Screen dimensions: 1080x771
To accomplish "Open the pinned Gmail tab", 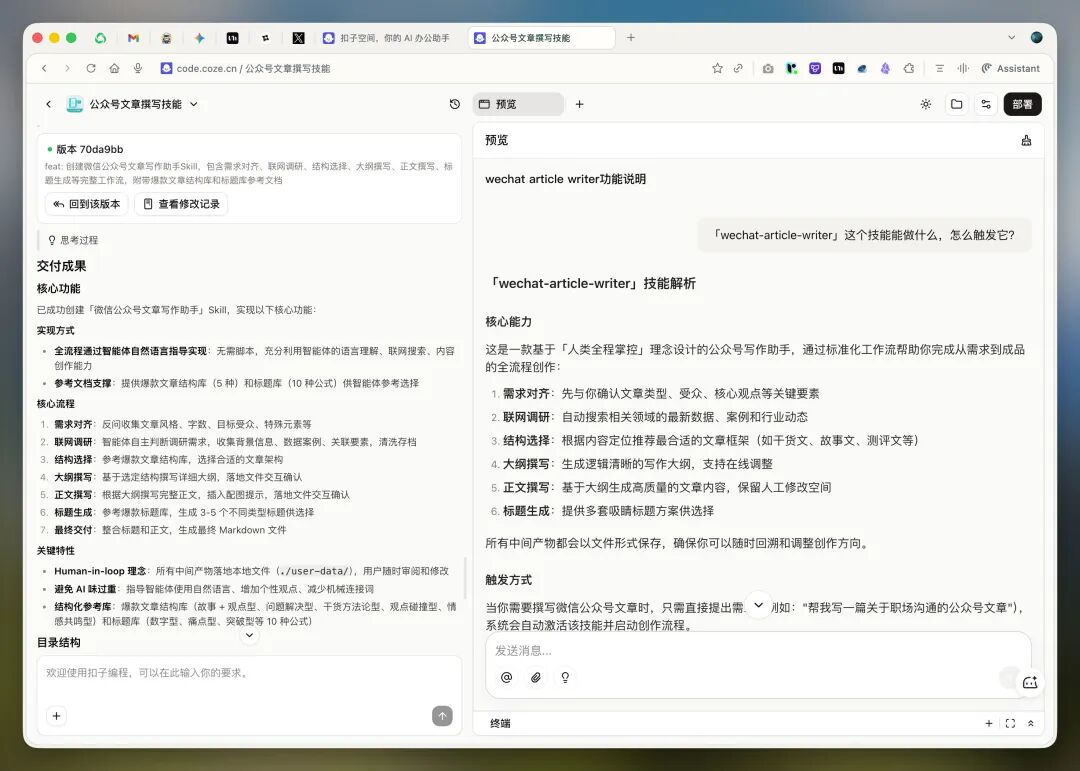I will click(134, 38).
